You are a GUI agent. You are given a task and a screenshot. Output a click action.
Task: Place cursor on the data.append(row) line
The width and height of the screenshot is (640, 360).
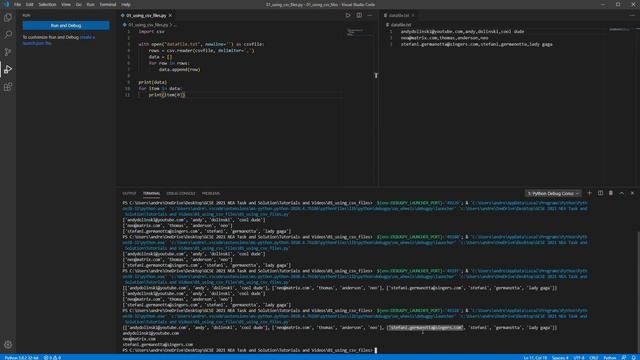coord(180,69)
